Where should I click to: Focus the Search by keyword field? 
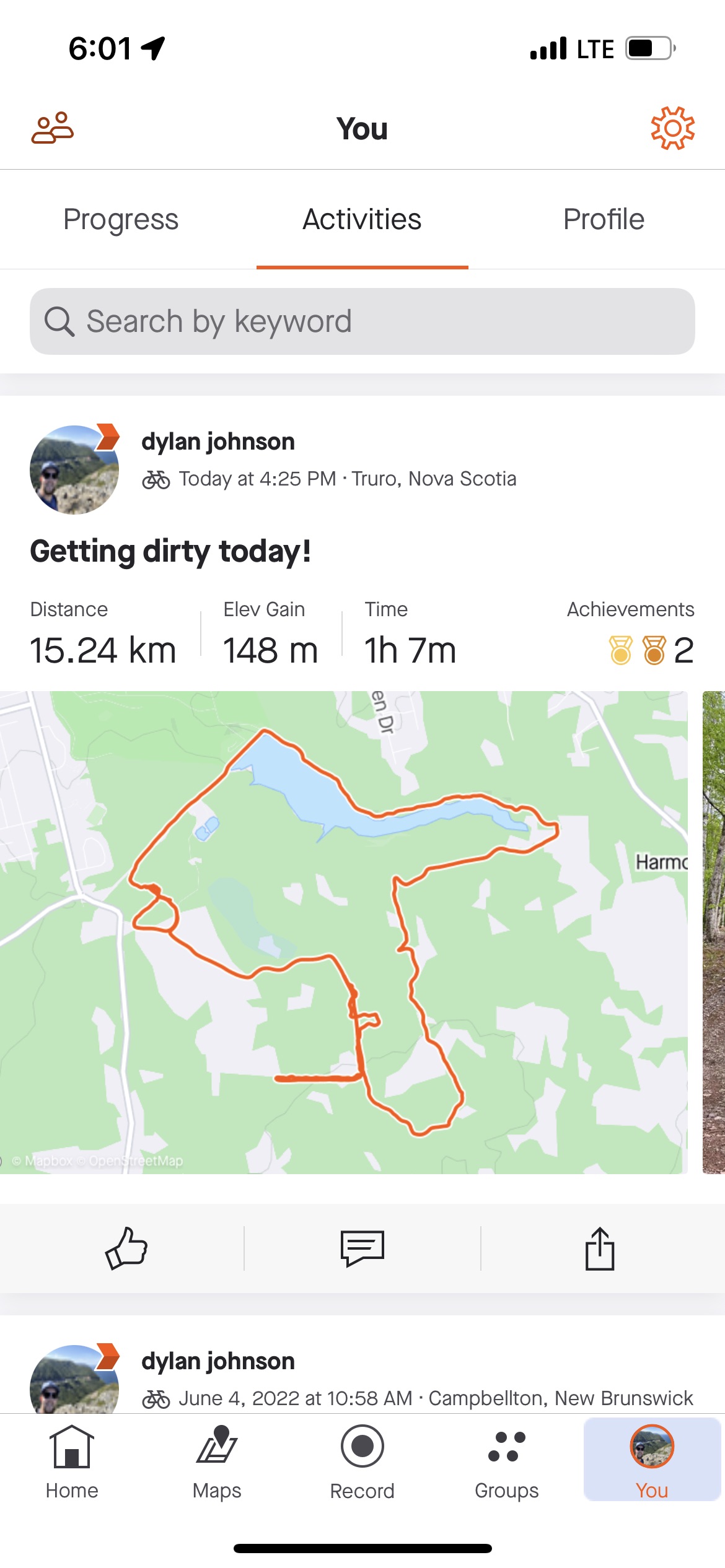[362, 321]
